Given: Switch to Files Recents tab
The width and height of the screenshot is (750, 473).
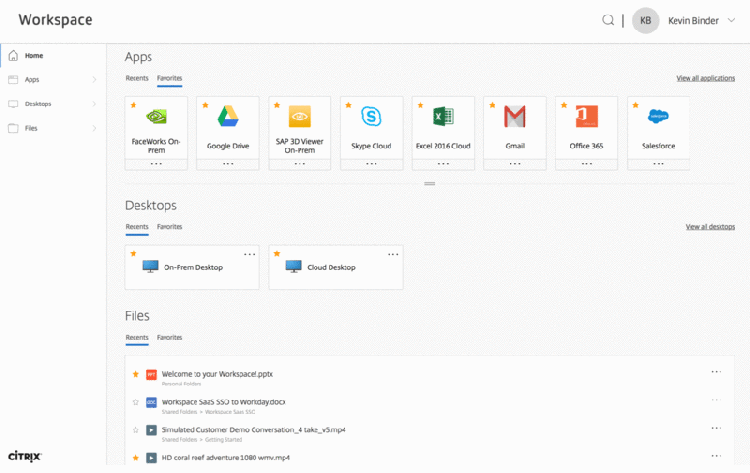Looking at the screenshot, I should point(137,337).
